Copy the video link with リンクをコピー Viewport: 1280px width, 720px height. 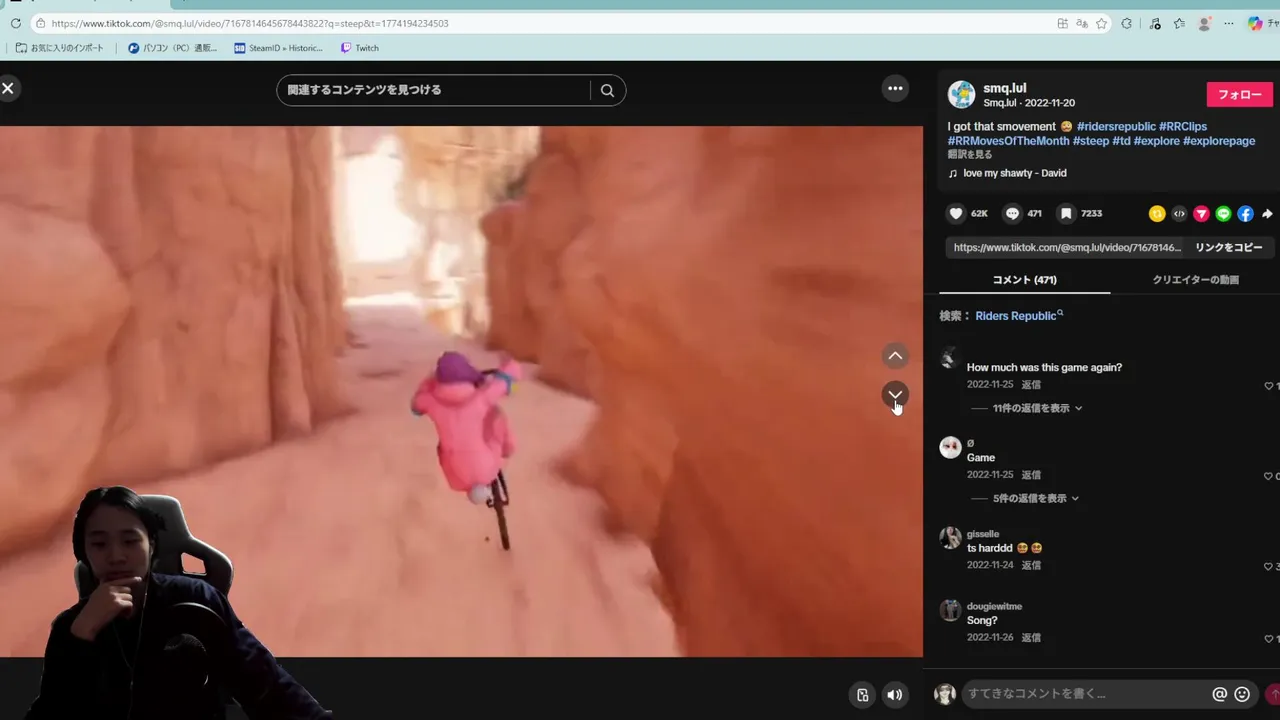[x=1228, y=247]
